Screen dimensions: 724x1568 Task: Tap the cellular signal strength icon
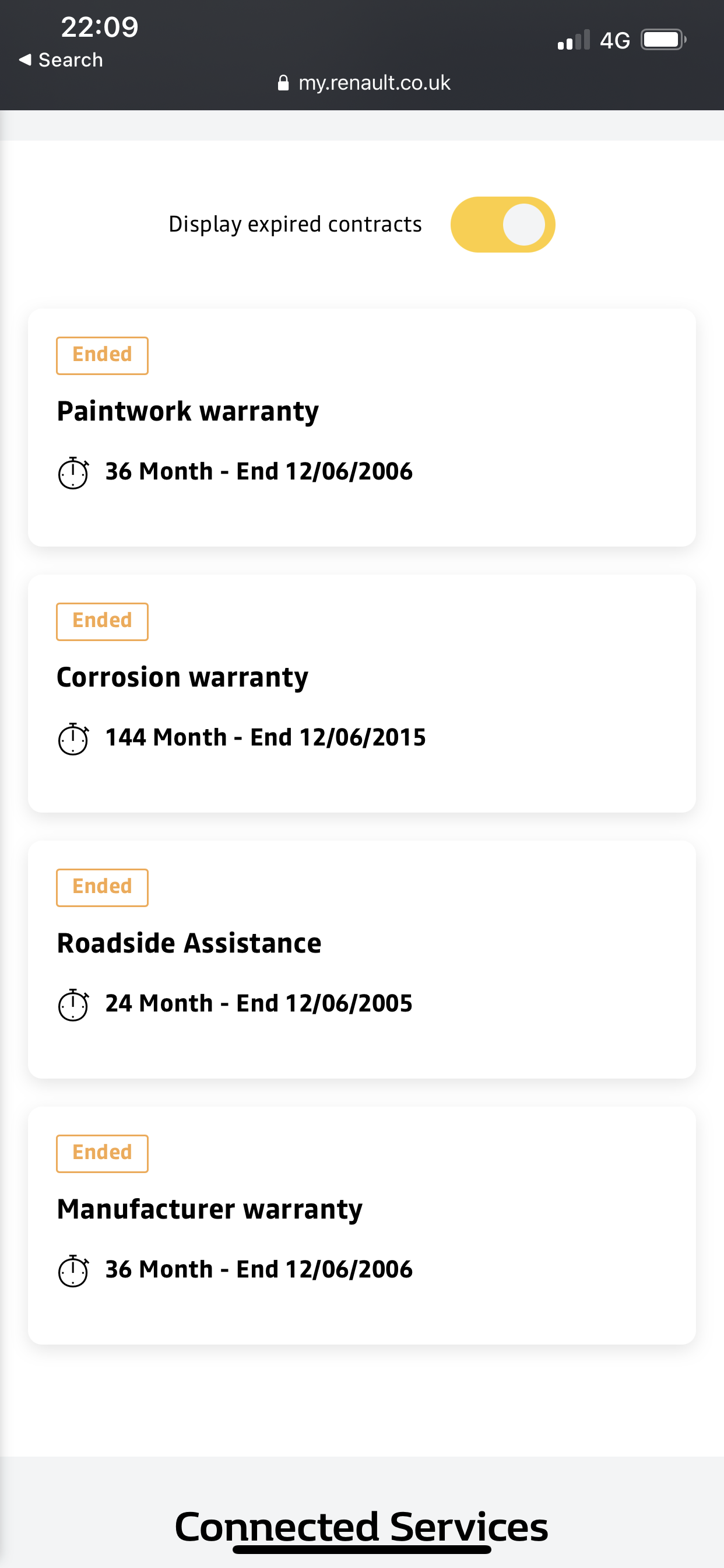573,40
